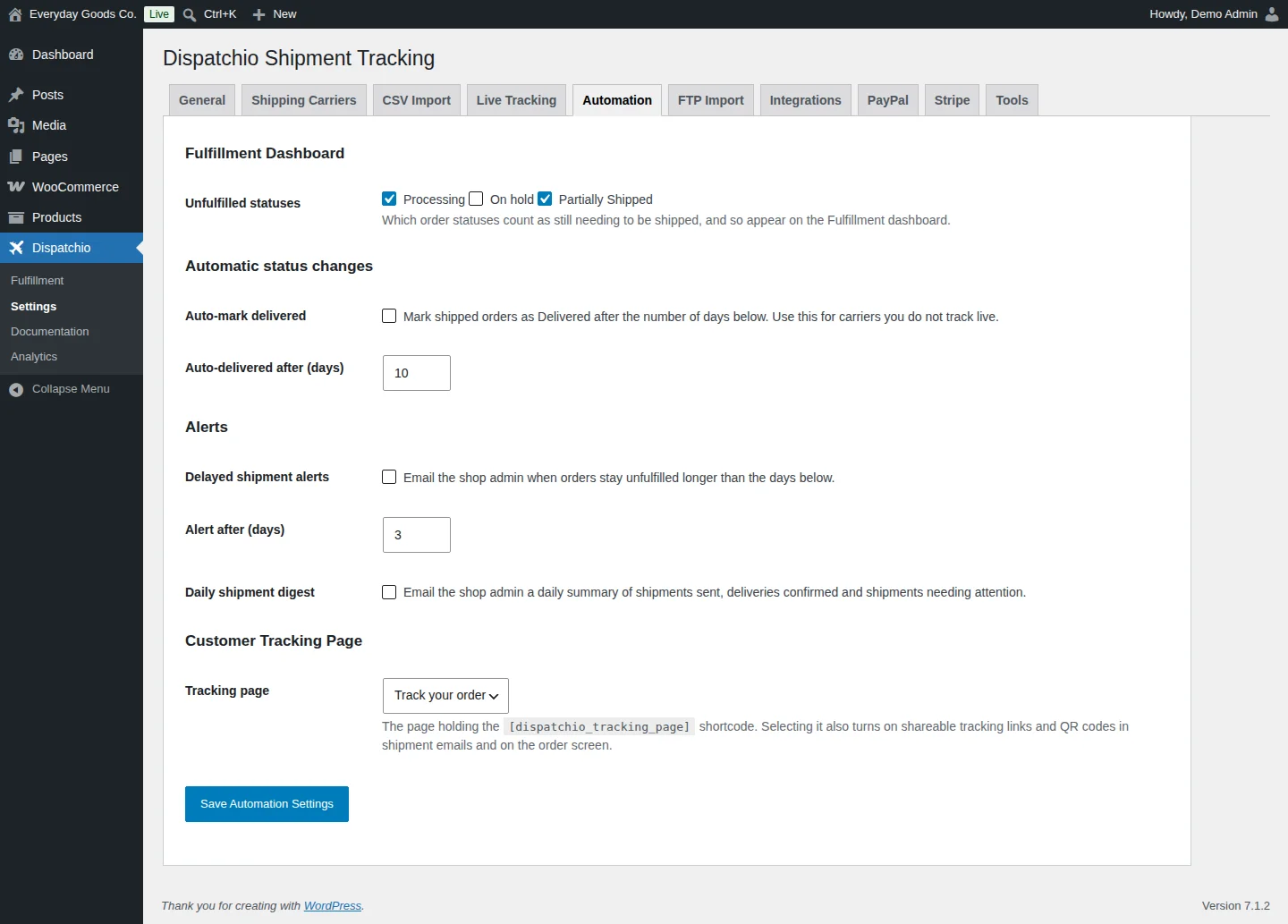Open the Analytics submenu item

pos(34,357)
